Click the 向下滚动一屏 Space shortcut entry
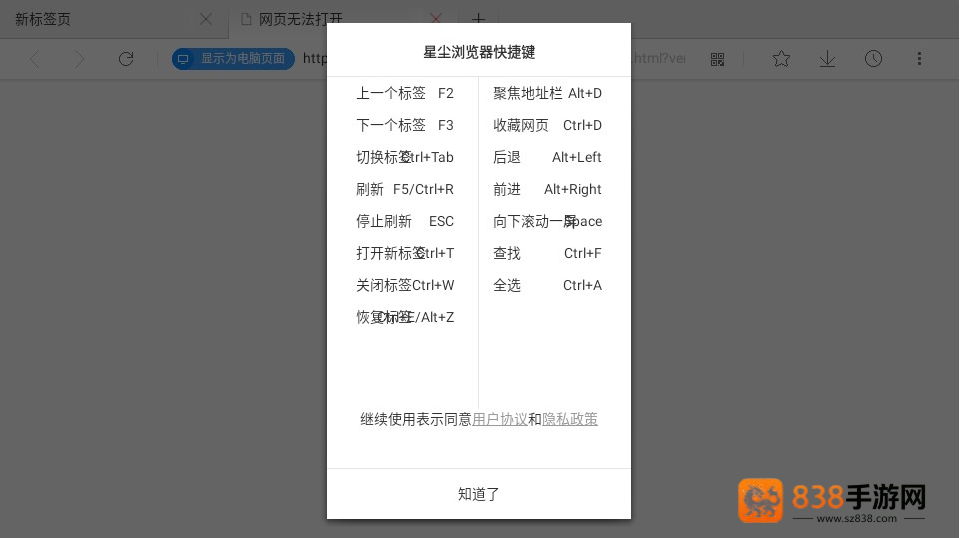Viewport: 960px width, 538px height. pyautogui.click(x=547, y=221)
